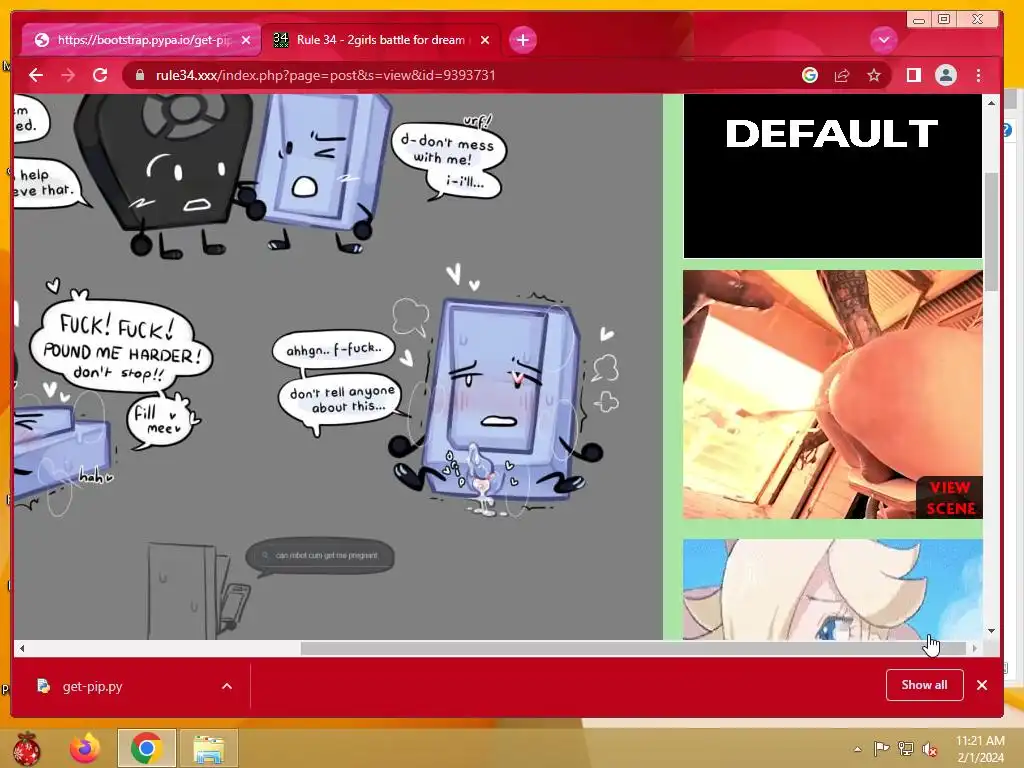Expand the tab search dropdown arrow
The height and width of the screenshot is (768, 1024).
884,40
